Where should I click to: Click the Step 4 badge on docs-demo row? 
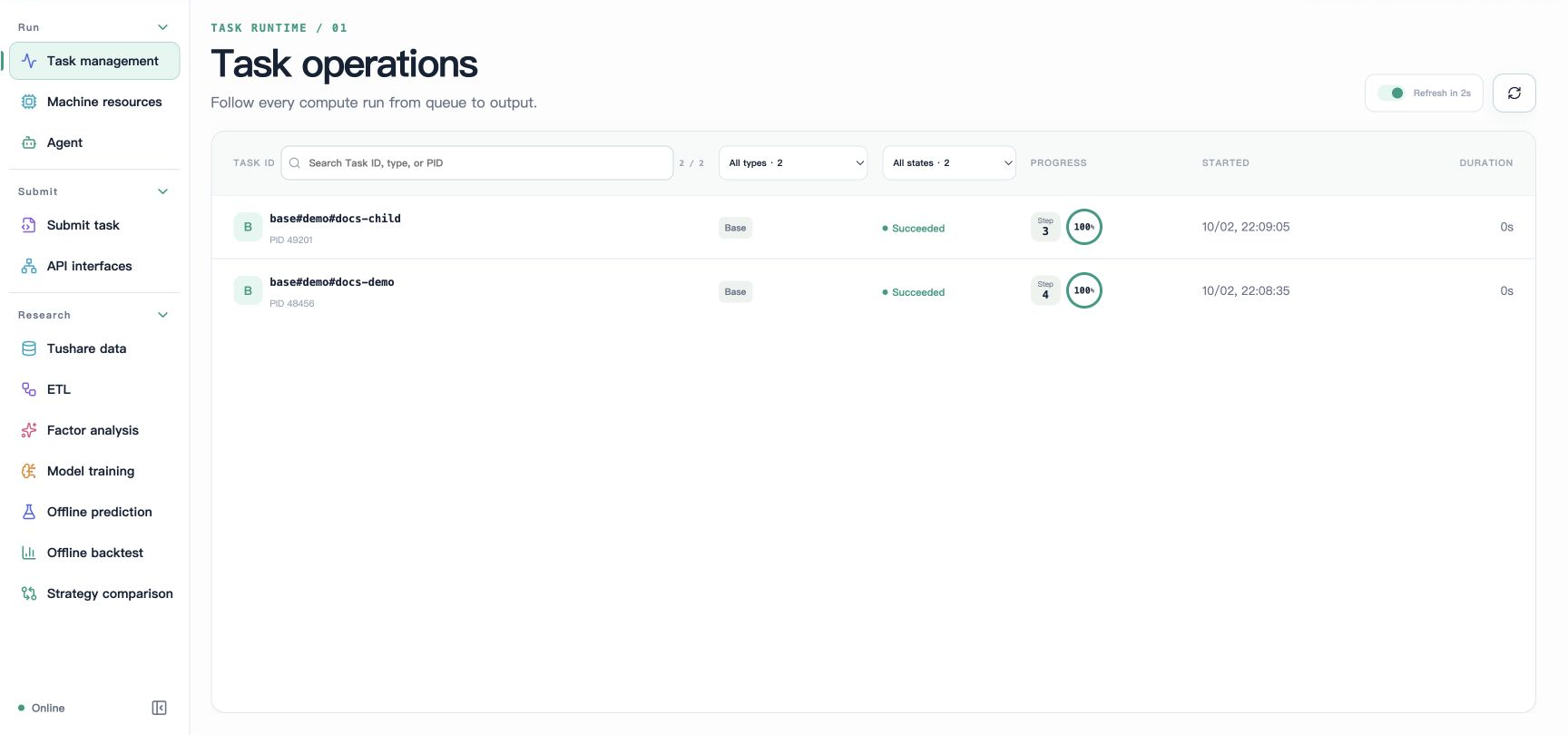pyautogui.click(x=1045, y=290)
